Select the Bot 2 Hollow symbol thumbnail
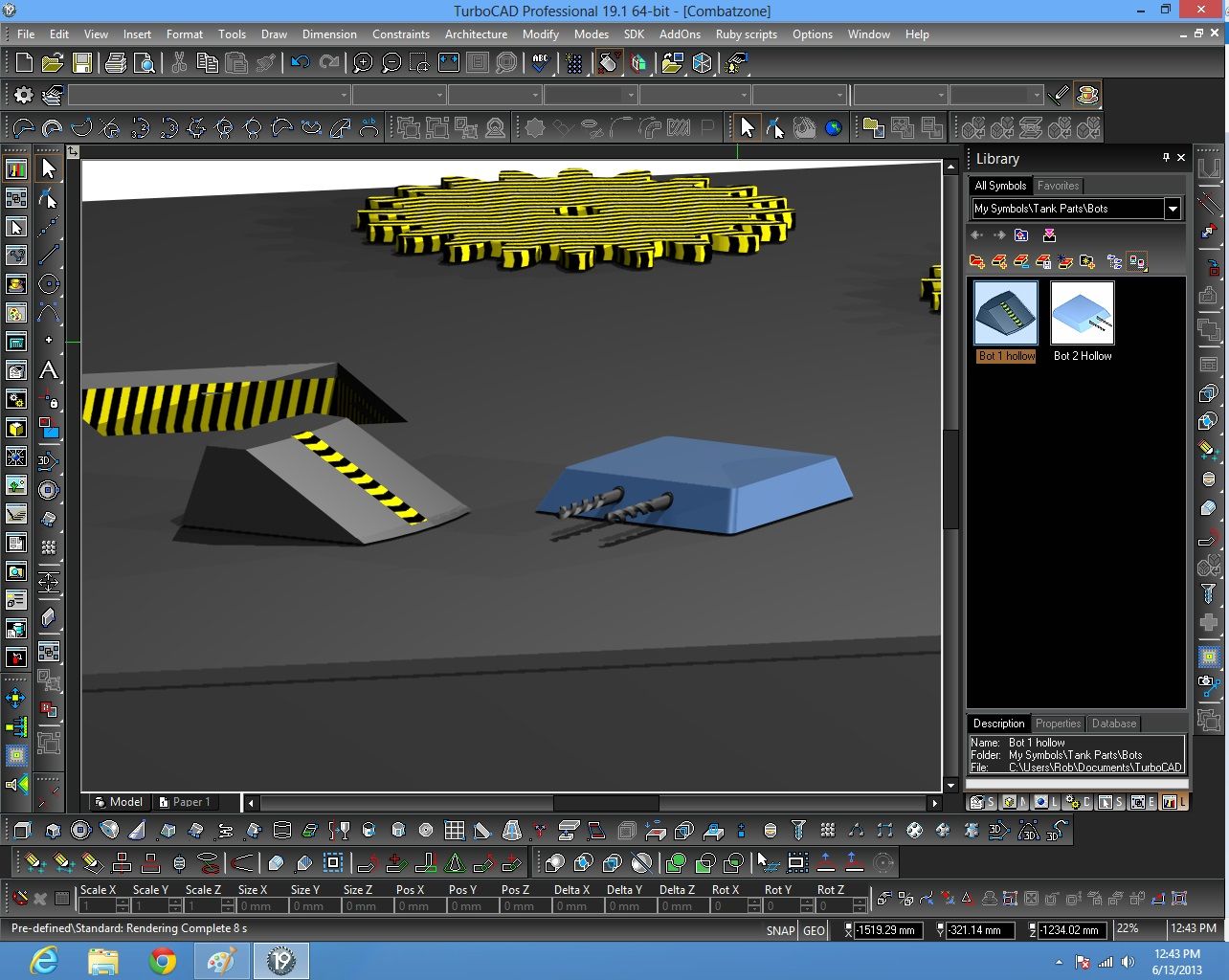Viewport: 1229px width, 980px height. (1082, 313)
